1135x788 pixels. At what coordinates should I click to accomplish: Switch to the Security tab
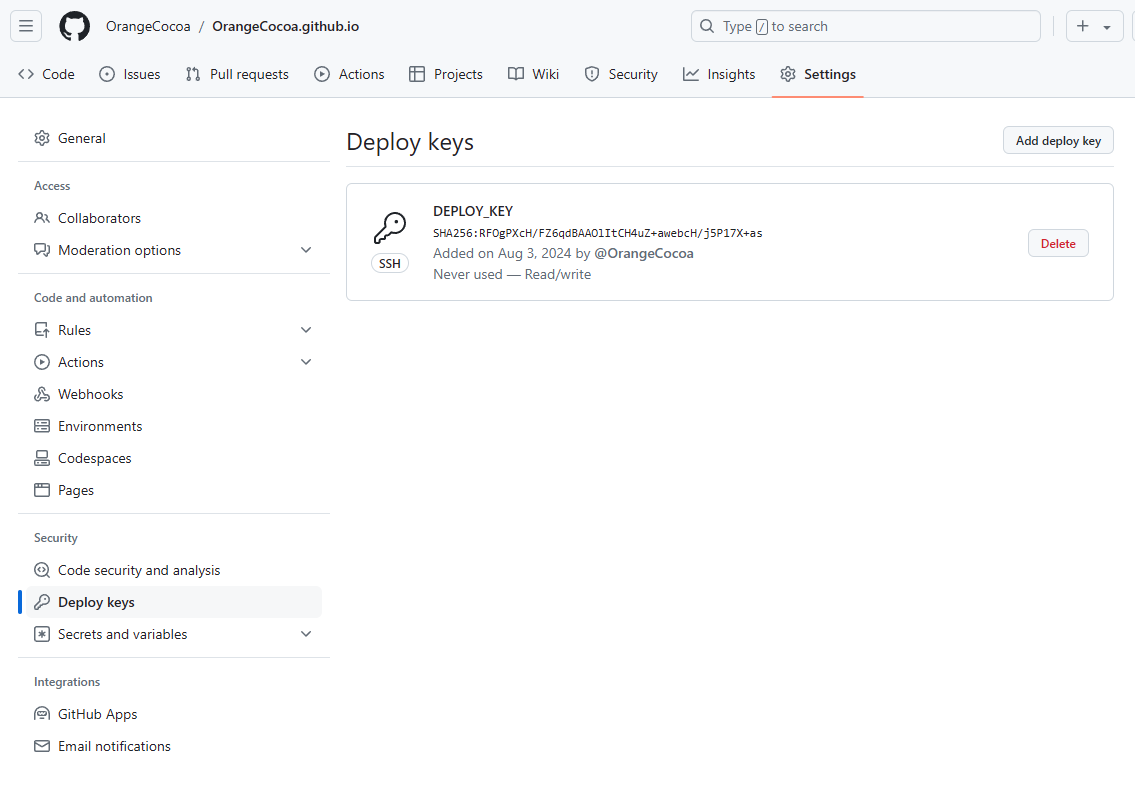click(x=621, y=74)
